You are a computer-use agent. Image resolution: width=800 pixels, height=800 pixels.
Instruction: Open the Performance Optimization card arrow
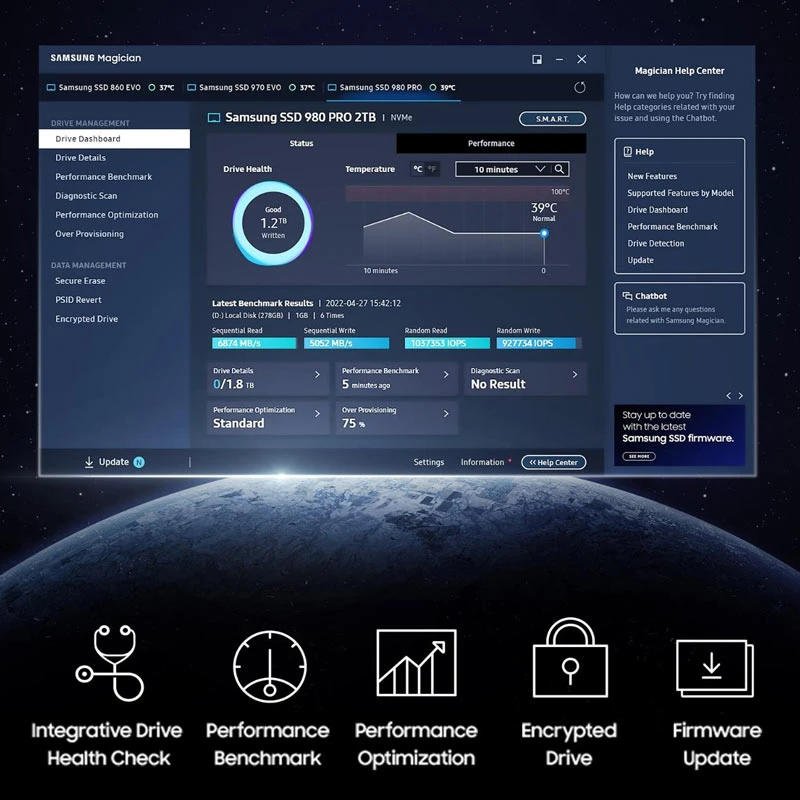(317, 414)
